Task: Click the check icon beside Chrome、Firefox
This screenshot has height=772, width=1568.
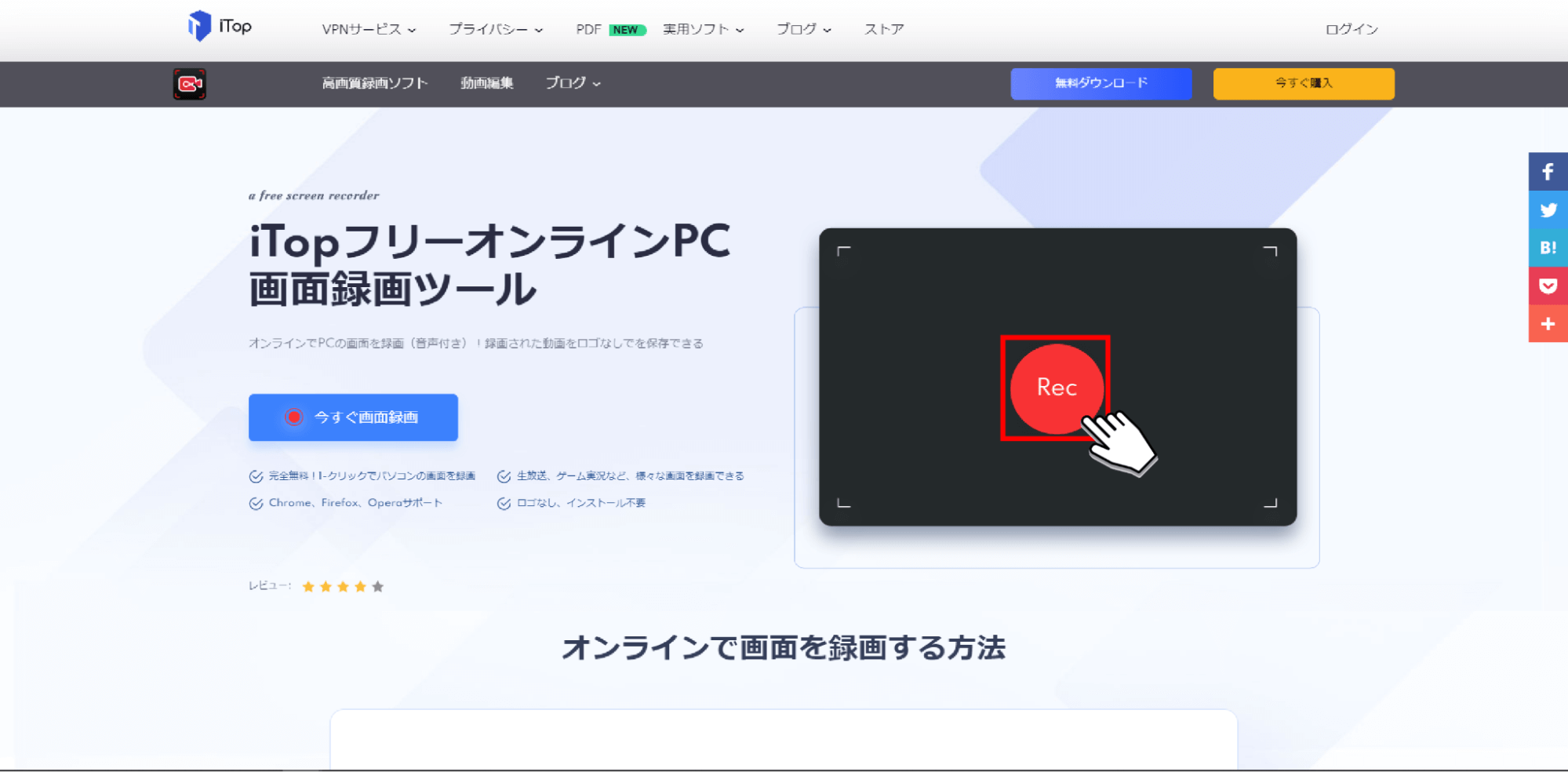Action: pyautogui.click(x=256, y=504)
